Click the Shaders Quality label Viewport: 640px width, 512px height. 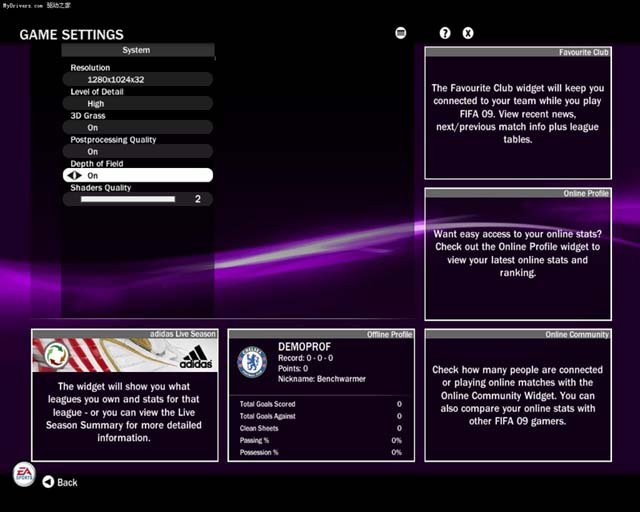101,188
